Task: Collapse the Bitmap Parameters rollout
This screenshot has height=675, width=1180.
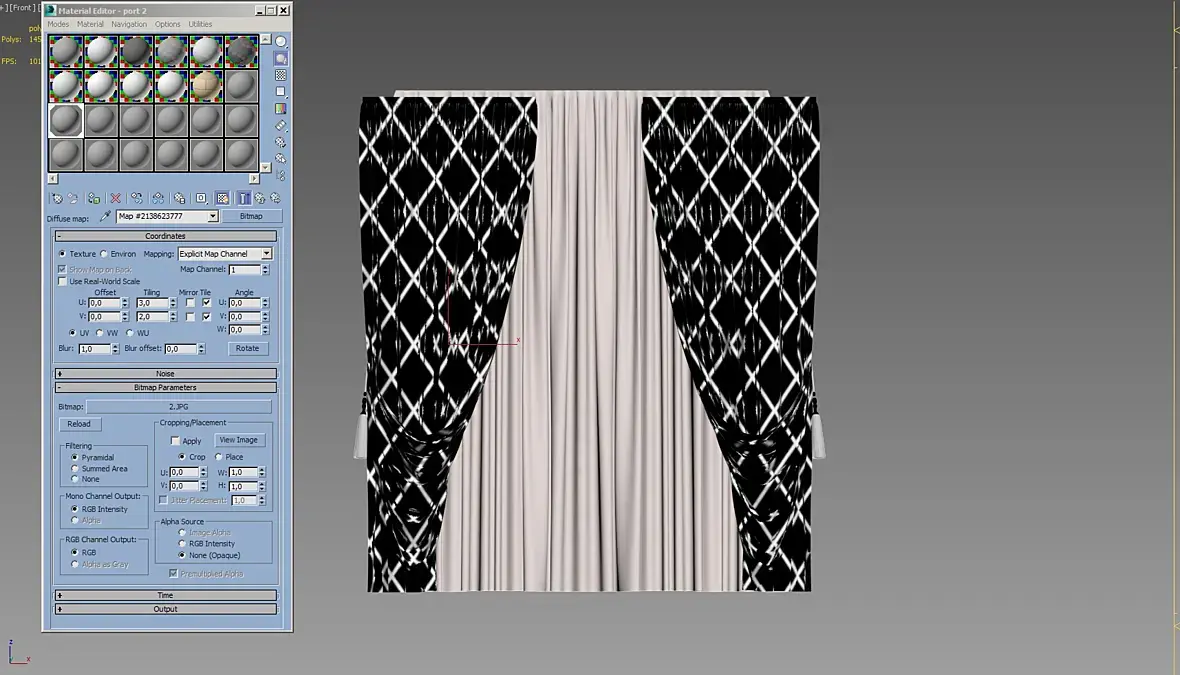Action: click(165, 388)
